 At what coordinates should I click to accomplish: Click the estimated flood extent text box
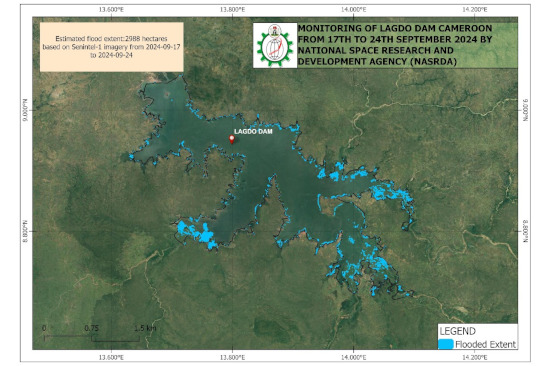point(112,47)
